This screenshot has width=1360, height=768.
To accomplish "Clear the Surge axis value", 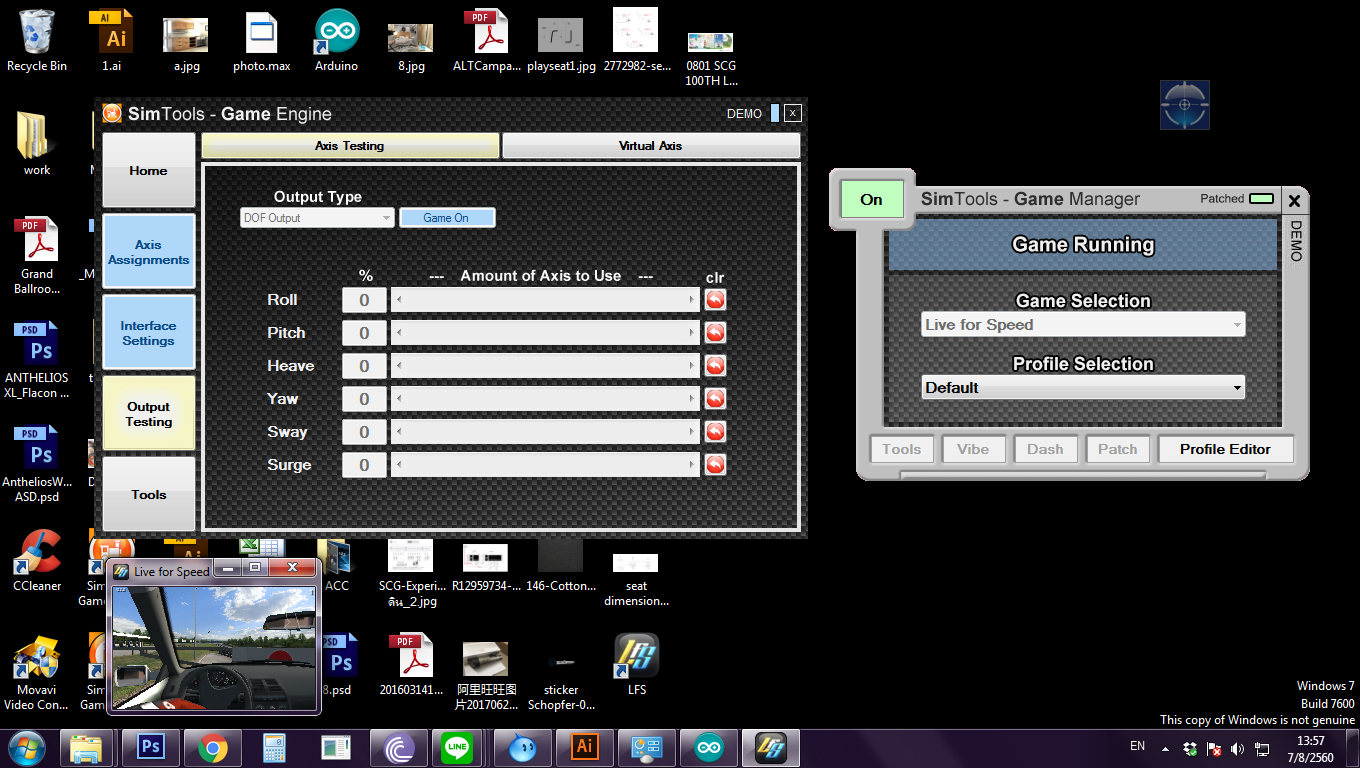I will tap(715, 465).
